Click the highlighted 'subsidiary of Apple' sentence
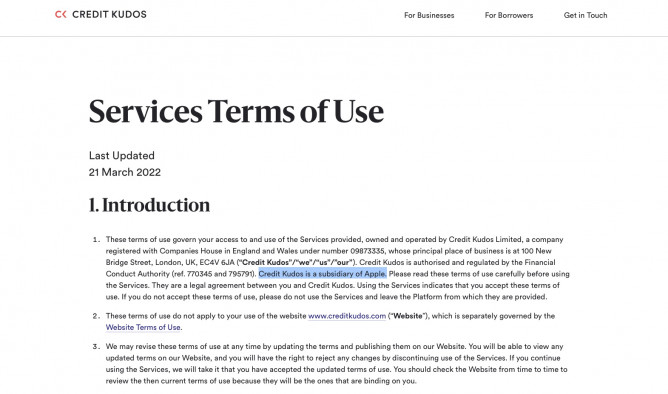668x394 pixels. click(x=322, y=274)
